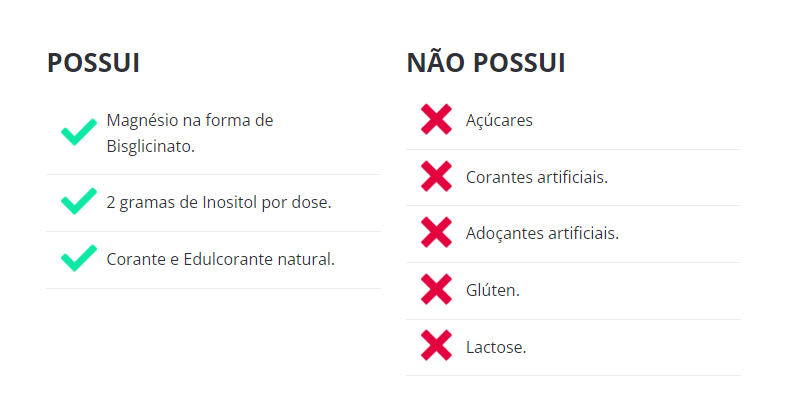Screen dimensions: 786x413
Task: Click the NÃO POSSUI heading
Action: [x=485, y=63]
